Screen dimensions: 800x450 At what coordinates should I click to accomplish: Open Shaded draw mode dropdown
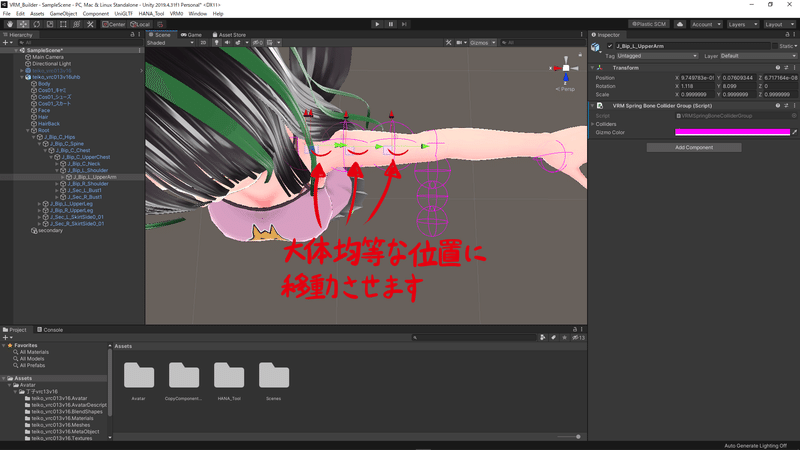click(170, 43)
